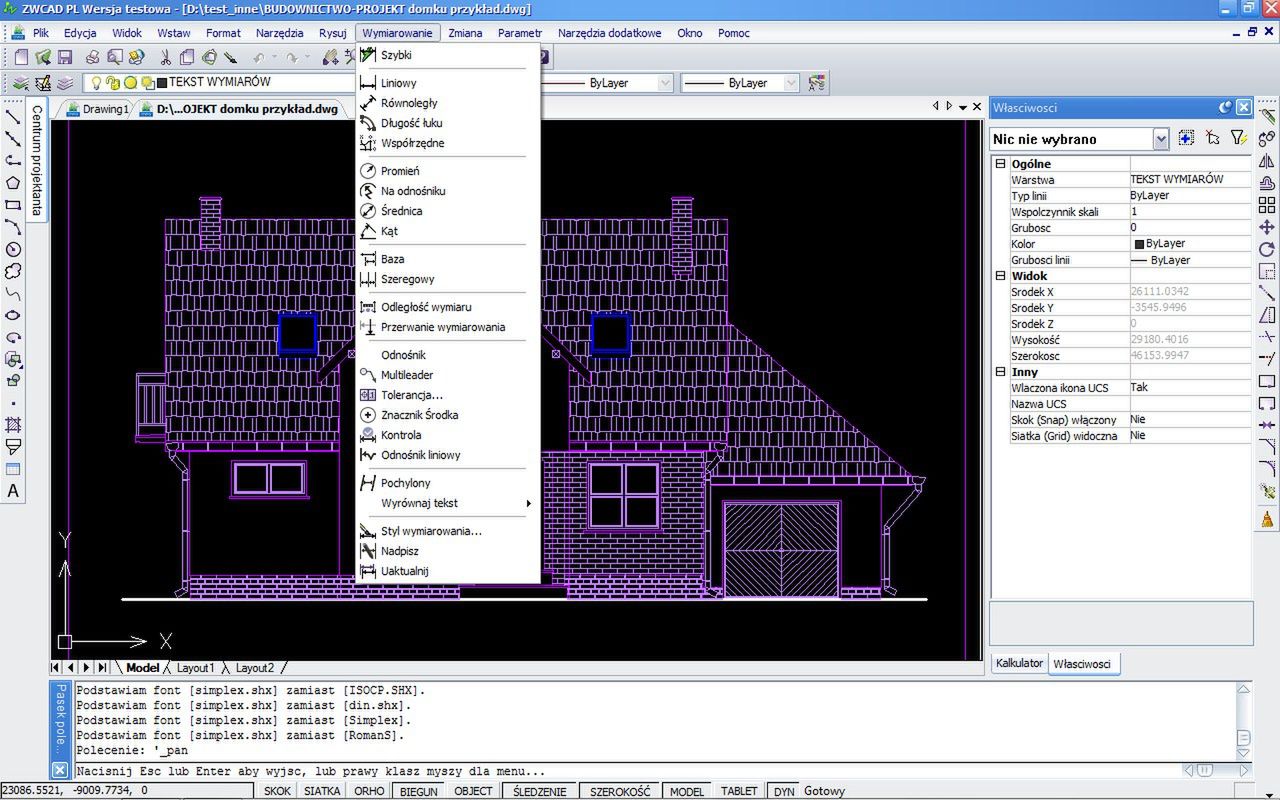Toggle SZEROKOŚĆ lineweight display

coord(619,791)
